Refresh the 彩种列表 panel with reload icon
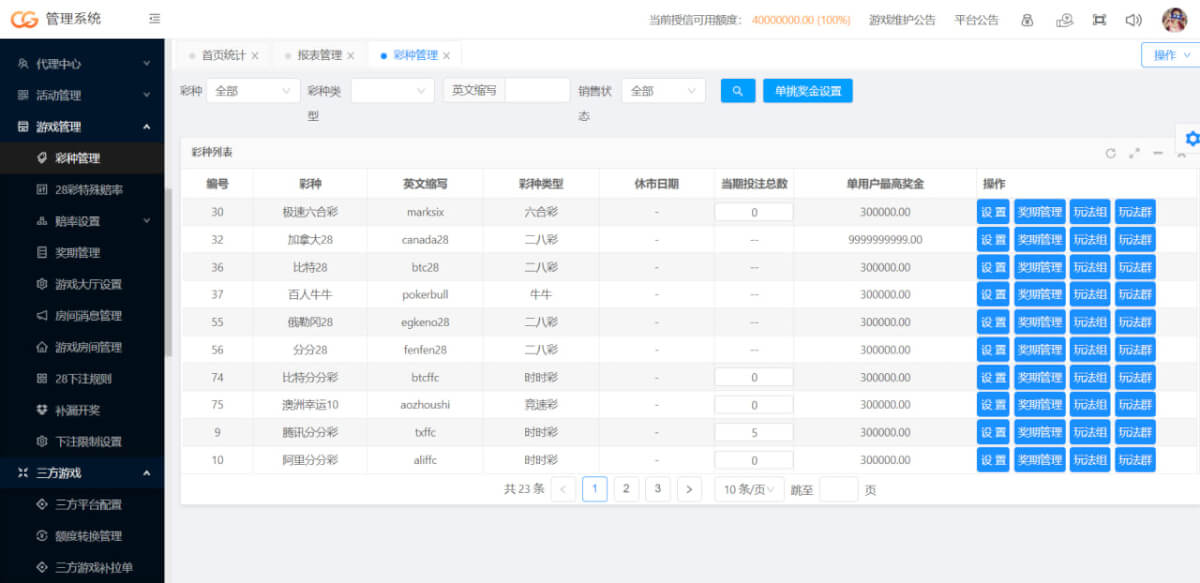Screen dimensions: 1200x583 1110,153
